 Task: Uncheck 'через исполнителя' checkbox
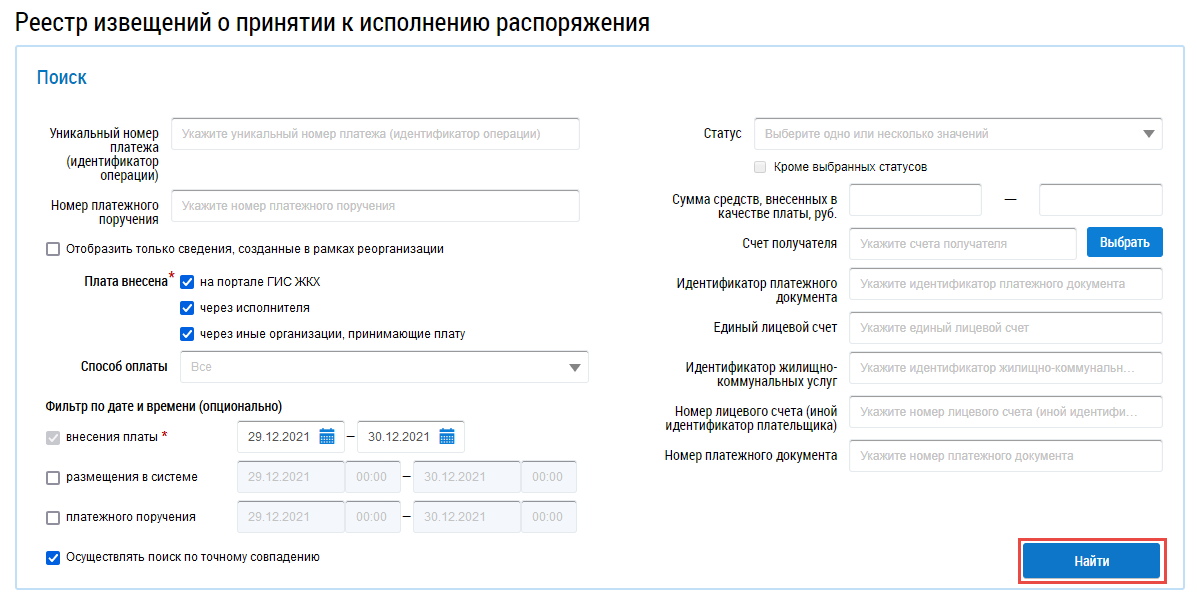(187, 308)
